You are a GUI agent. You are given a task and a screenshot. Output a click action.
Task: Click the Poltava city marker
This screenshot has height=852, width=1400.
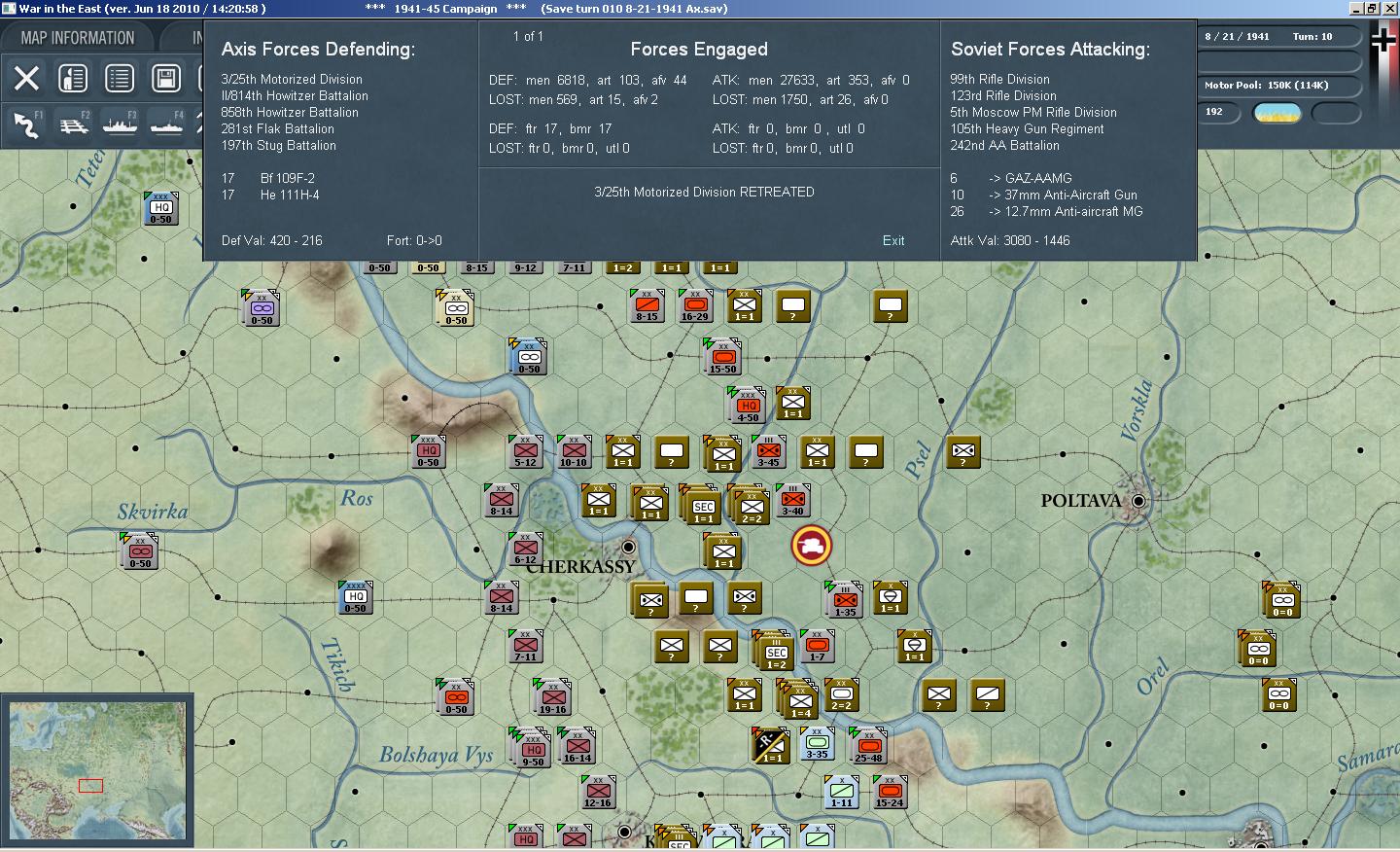[1138, 501]
